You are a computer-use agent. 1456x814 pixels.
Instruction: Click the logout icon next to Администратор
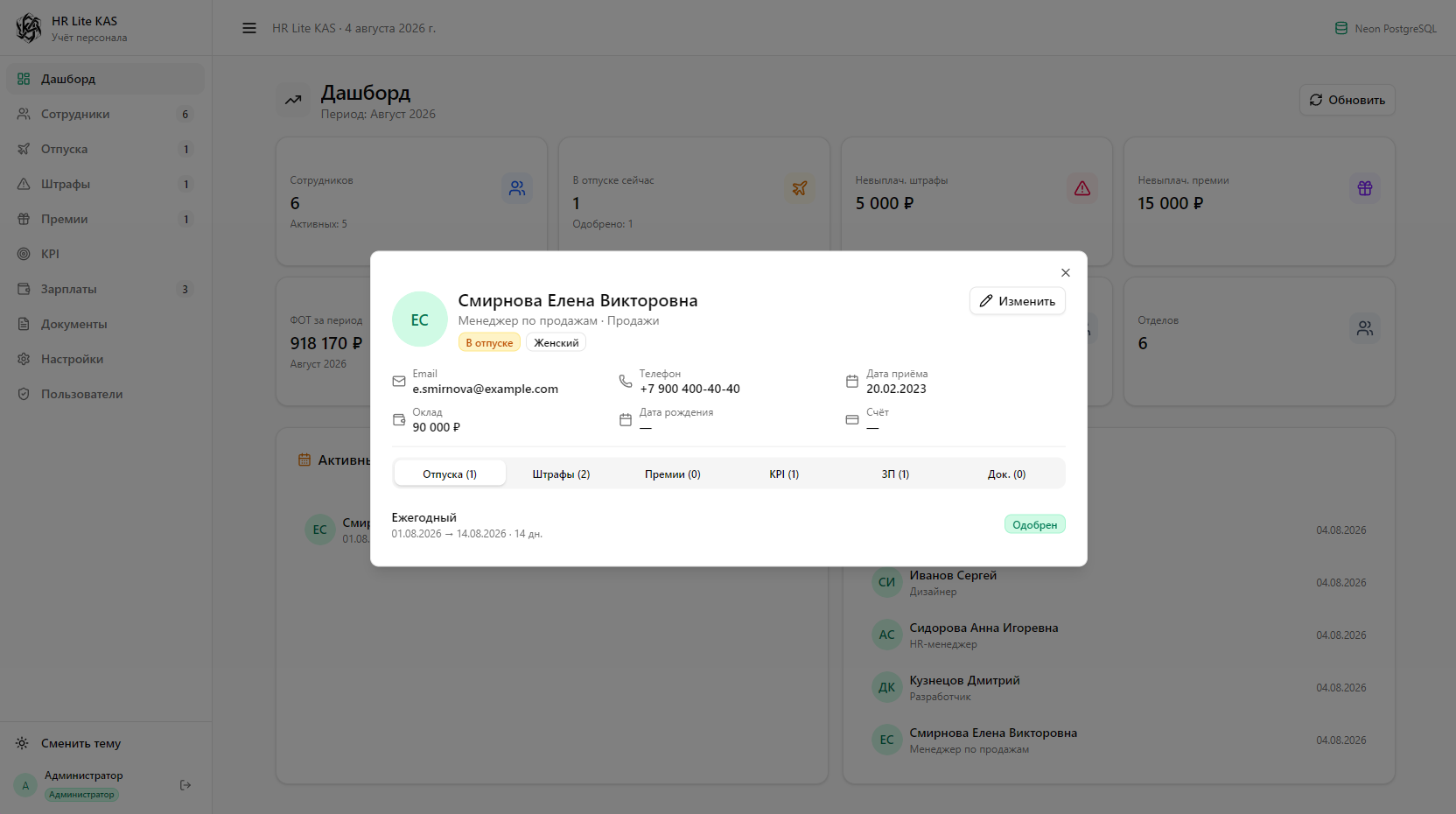pyautogui.click(x=185, y=785)
